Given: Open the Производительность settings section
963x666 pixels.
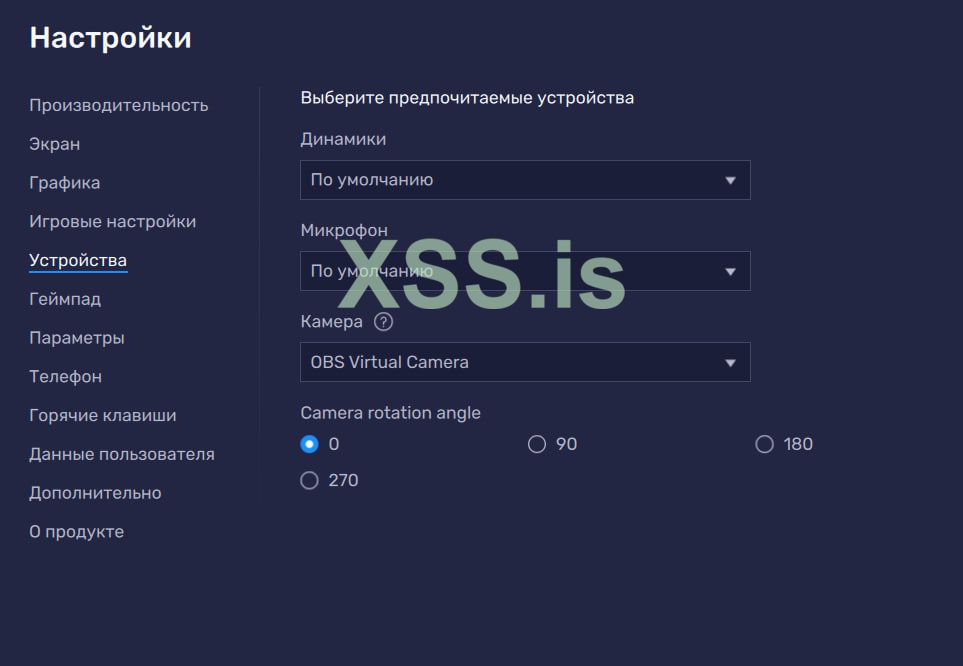Looking at the screenshot, I should (x=118, y=105).
